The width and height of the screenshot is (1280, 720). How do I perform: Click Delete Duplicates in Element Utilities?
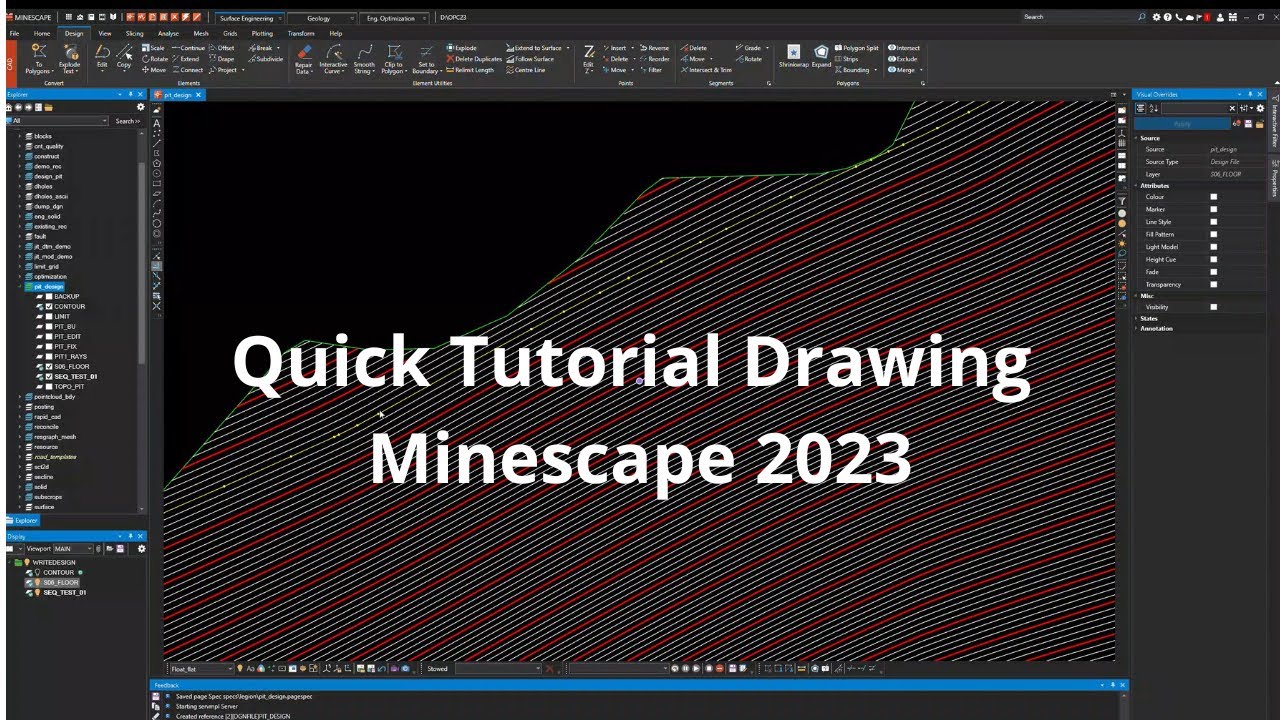[x=474, y=59]
